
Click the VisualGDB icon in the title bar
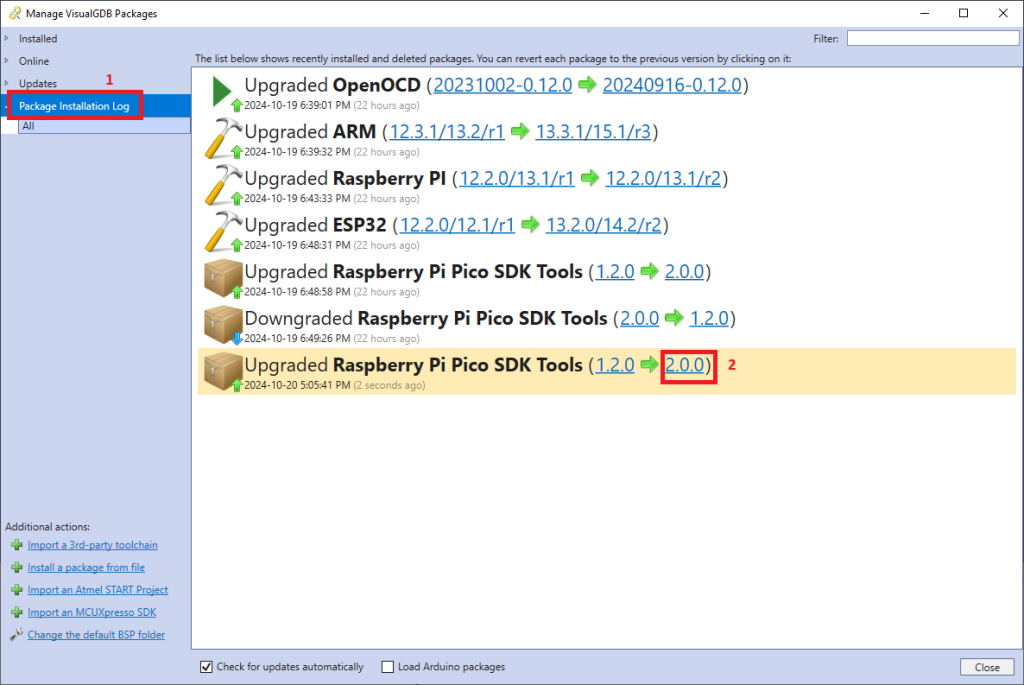[14, 13]
